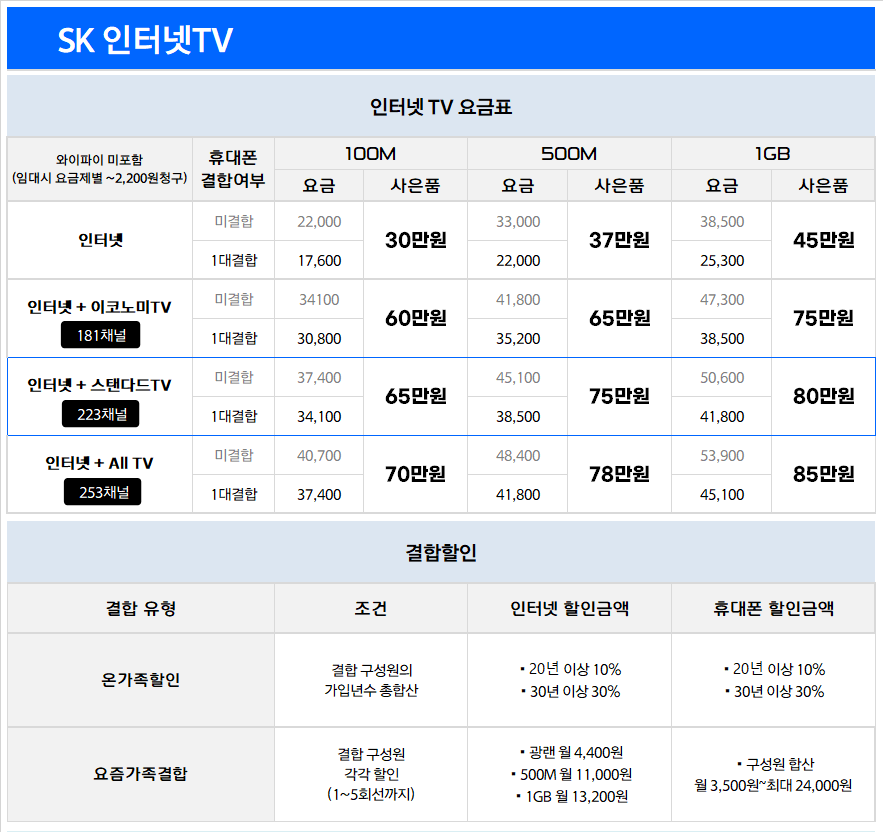Select 스탠다드TV's 75만원 500M gift amount
The height and width of the screenshot is (832, 883).
click(x=619, y=396)
